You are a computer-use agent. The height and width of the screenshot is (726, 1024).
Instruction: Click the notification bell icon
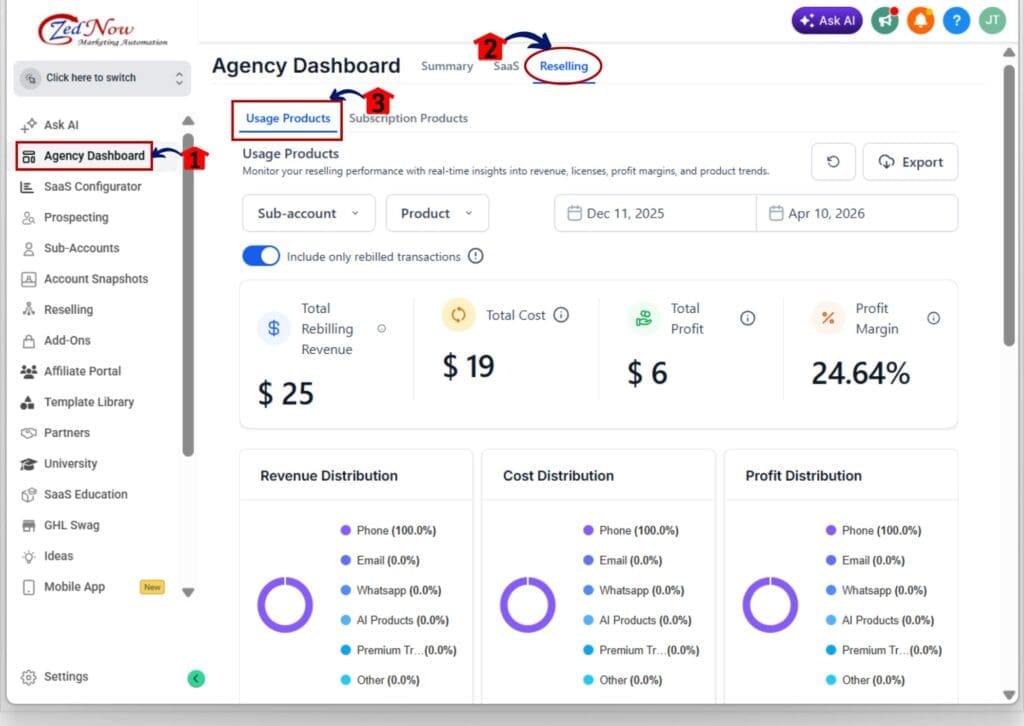click(x=919, y=20)
